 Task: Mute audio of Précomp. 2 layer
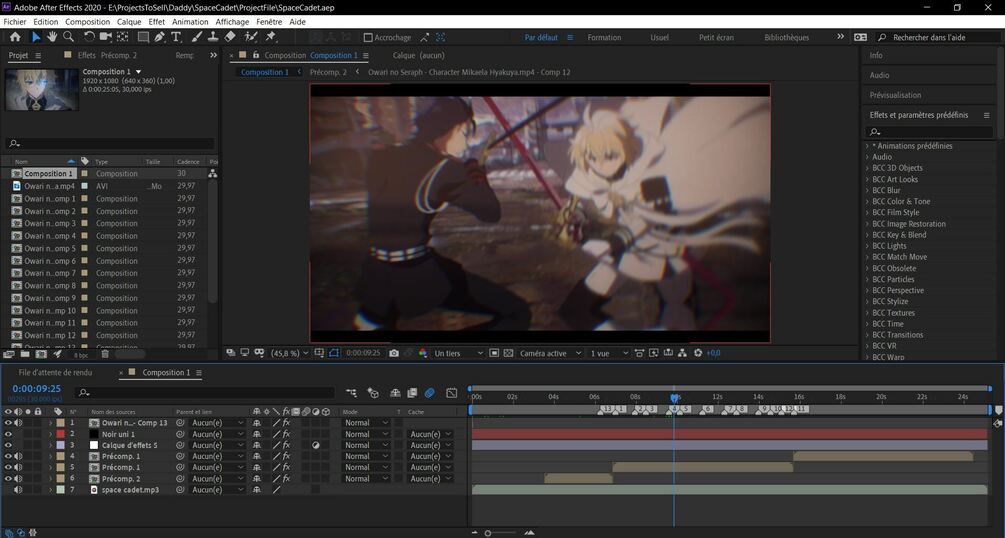pyautogui.click(x=18, y=478)
